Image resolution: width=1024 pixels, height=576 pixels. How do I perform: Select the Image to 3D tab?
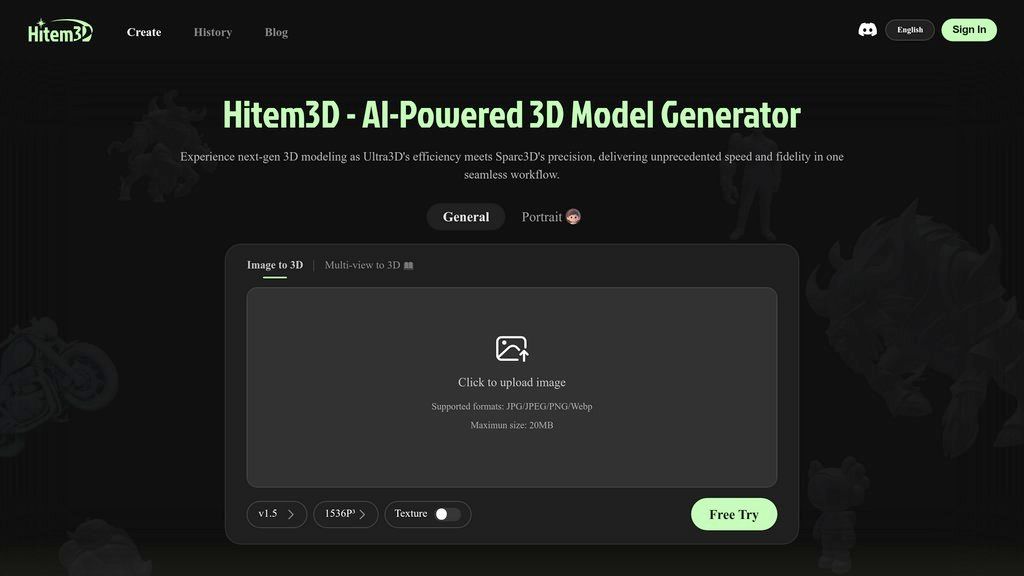click(275, 265)
